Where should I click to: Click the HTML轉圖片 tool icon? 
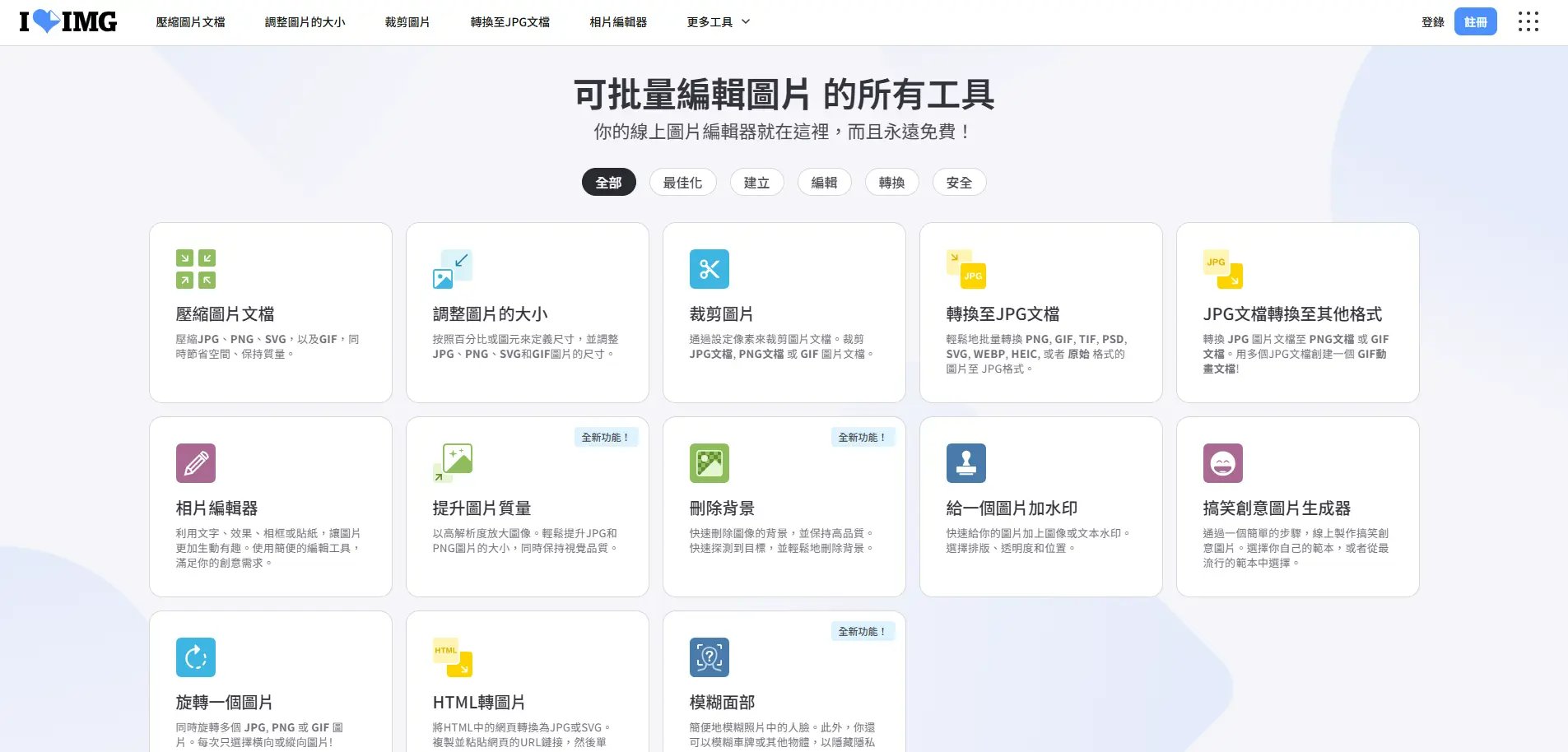(452, 657)
